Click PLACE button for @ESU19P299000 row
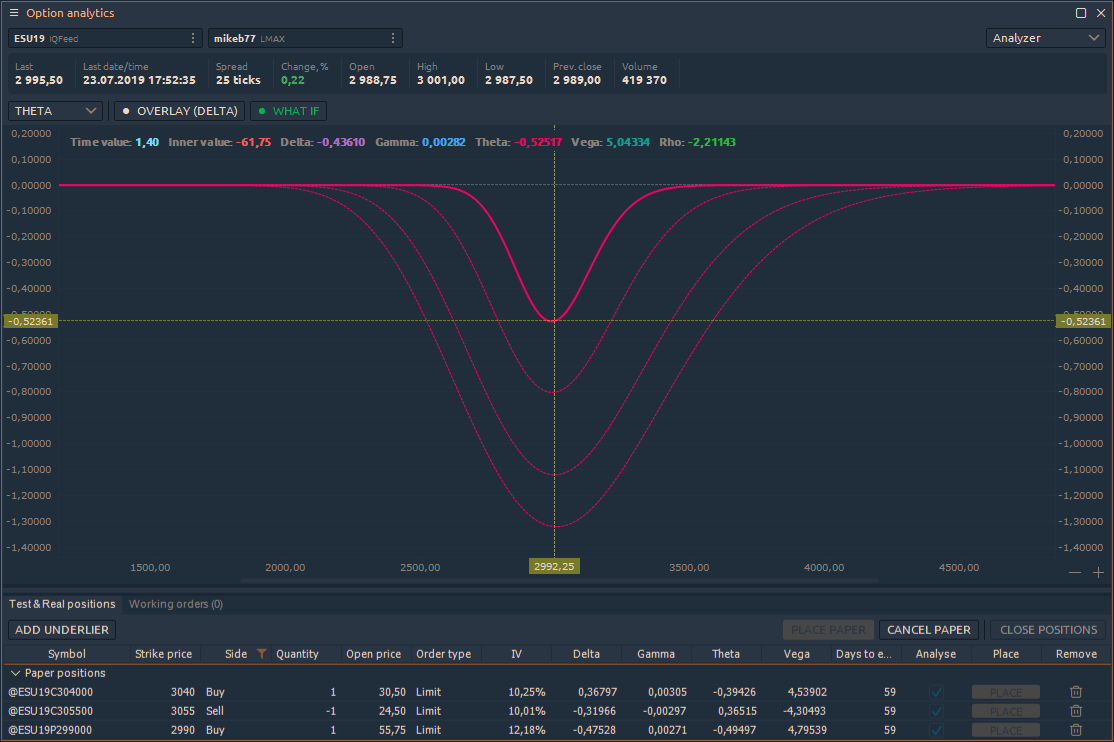This screenshot has width=1114, height=742. (x=1005, y=730)
